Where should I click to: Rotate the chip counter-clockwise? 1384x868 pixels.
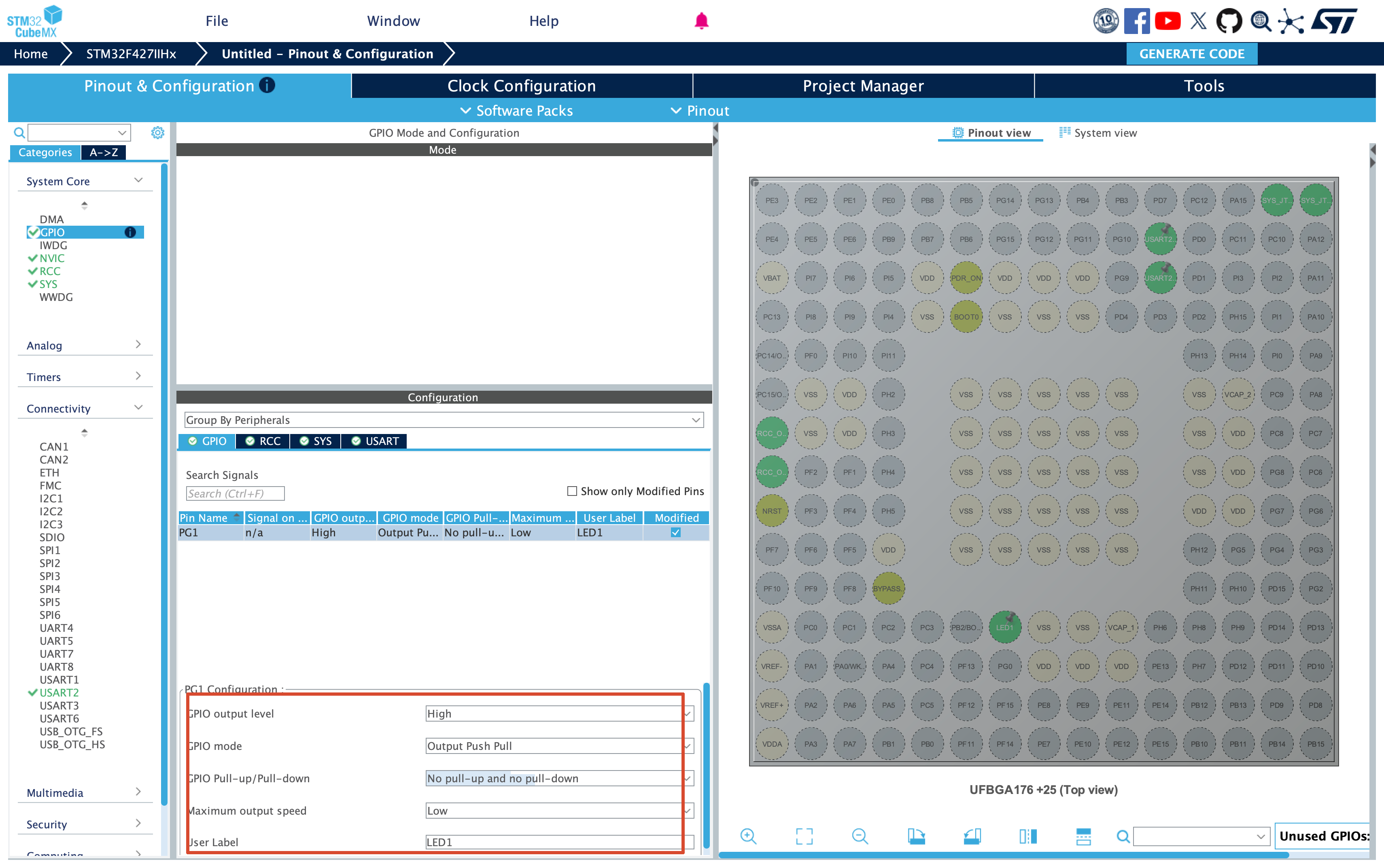click(x=972, y=836)
